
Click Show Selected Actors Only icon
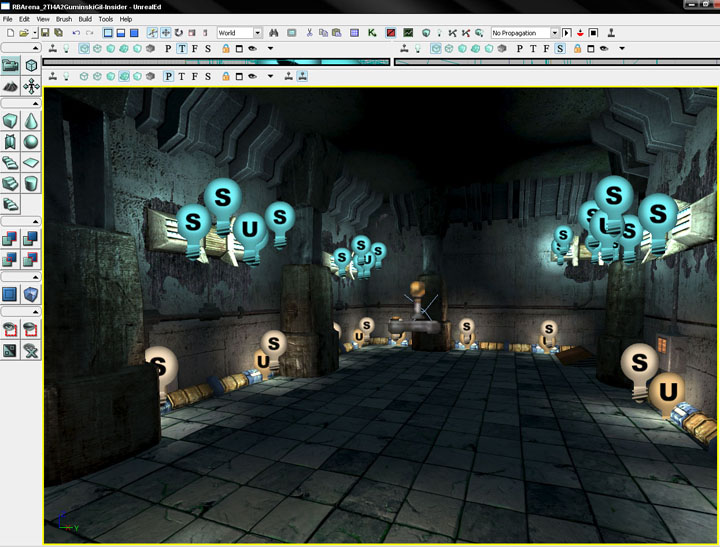click(x=10, y=329)
